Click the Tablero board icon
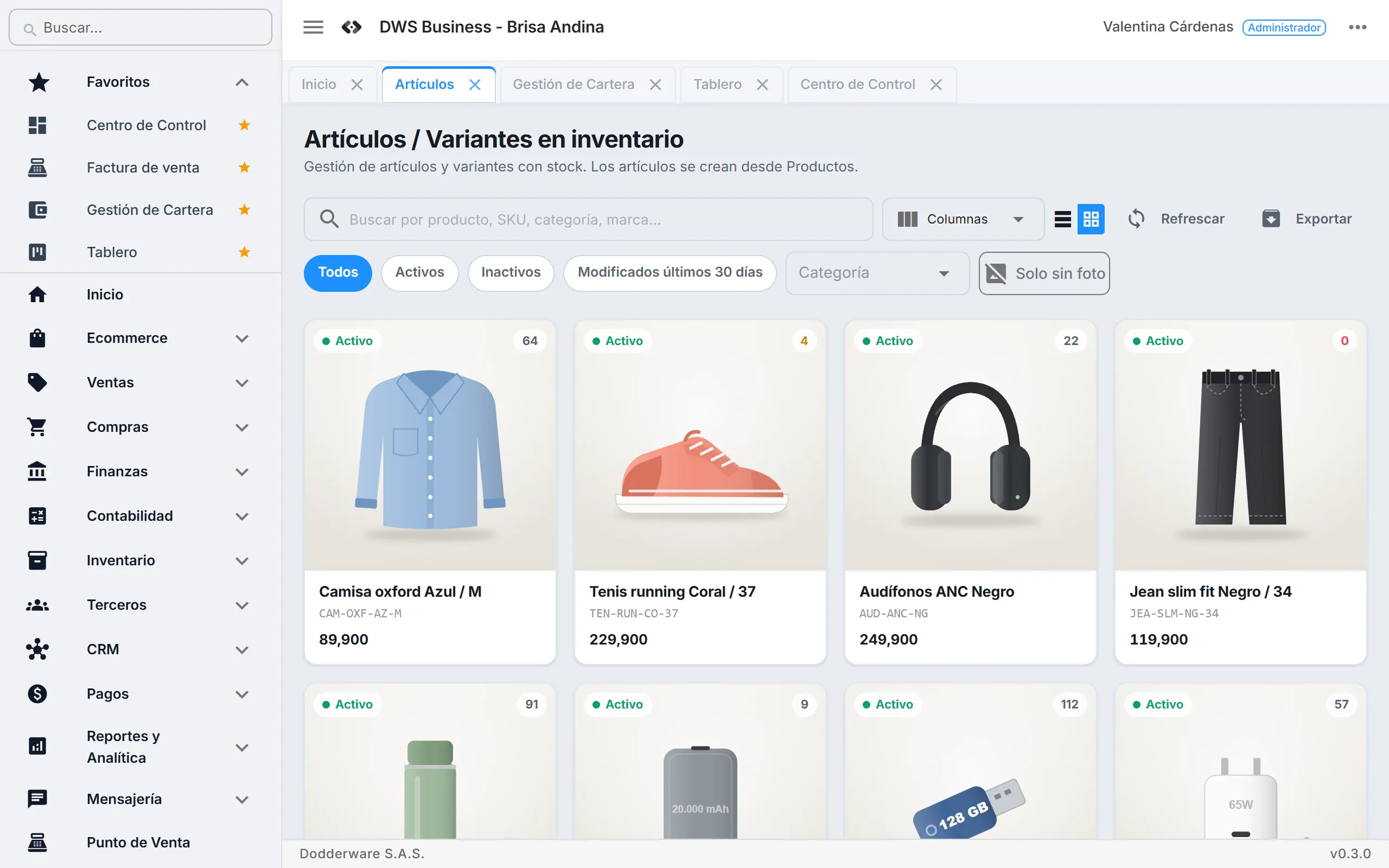This screenshot has height=868, width=1389. 37,252
